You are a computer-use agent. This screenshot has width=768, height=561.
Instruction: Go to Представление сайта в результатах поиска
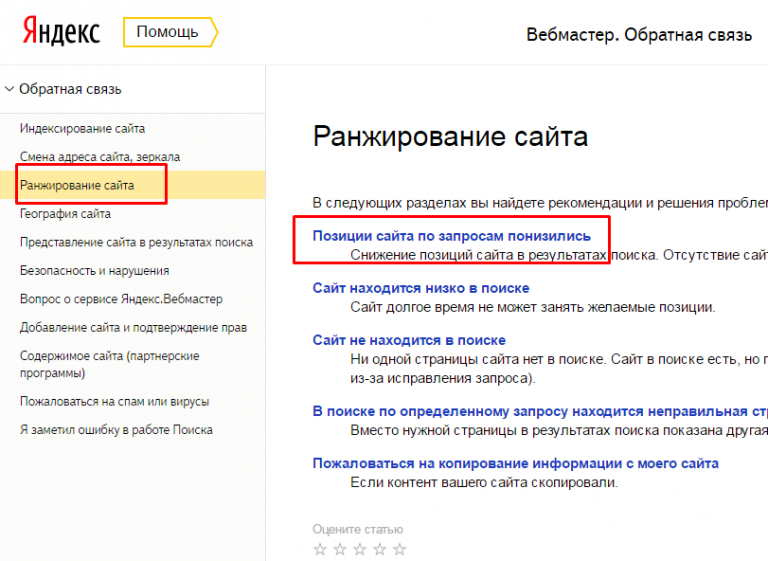coord(136,242)
